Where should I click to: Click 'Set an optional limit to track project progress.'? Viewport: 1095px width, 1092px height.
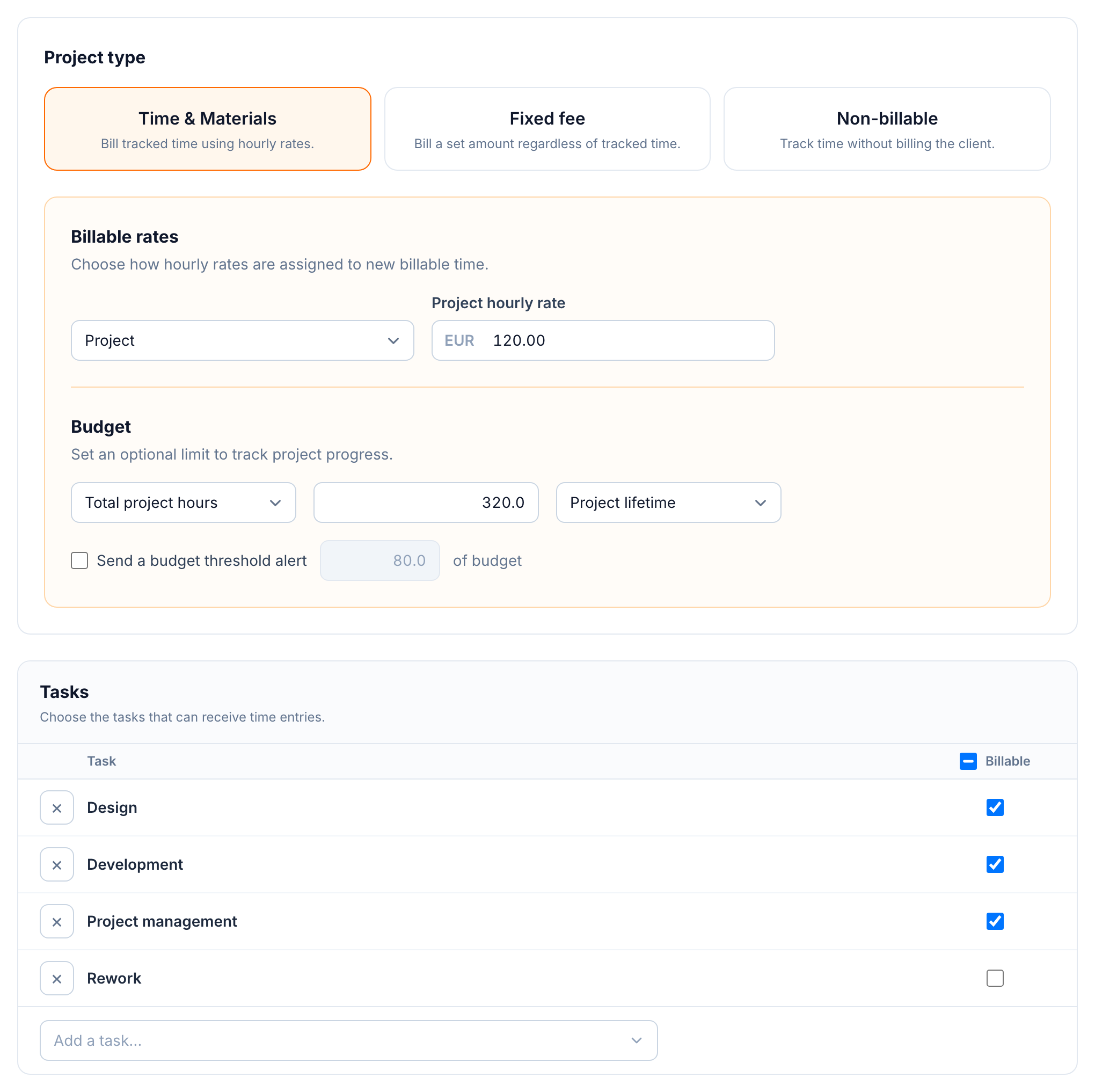click(x=232, y=454)
